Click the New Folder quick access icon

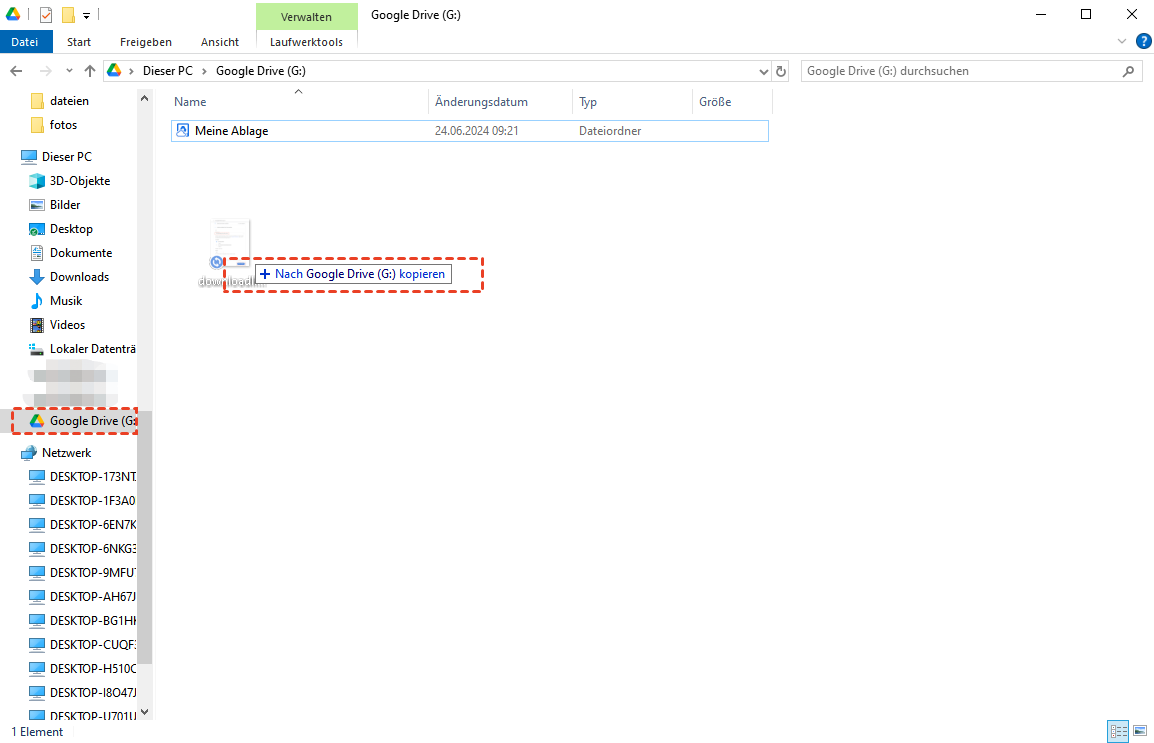[x=68, y=14]
